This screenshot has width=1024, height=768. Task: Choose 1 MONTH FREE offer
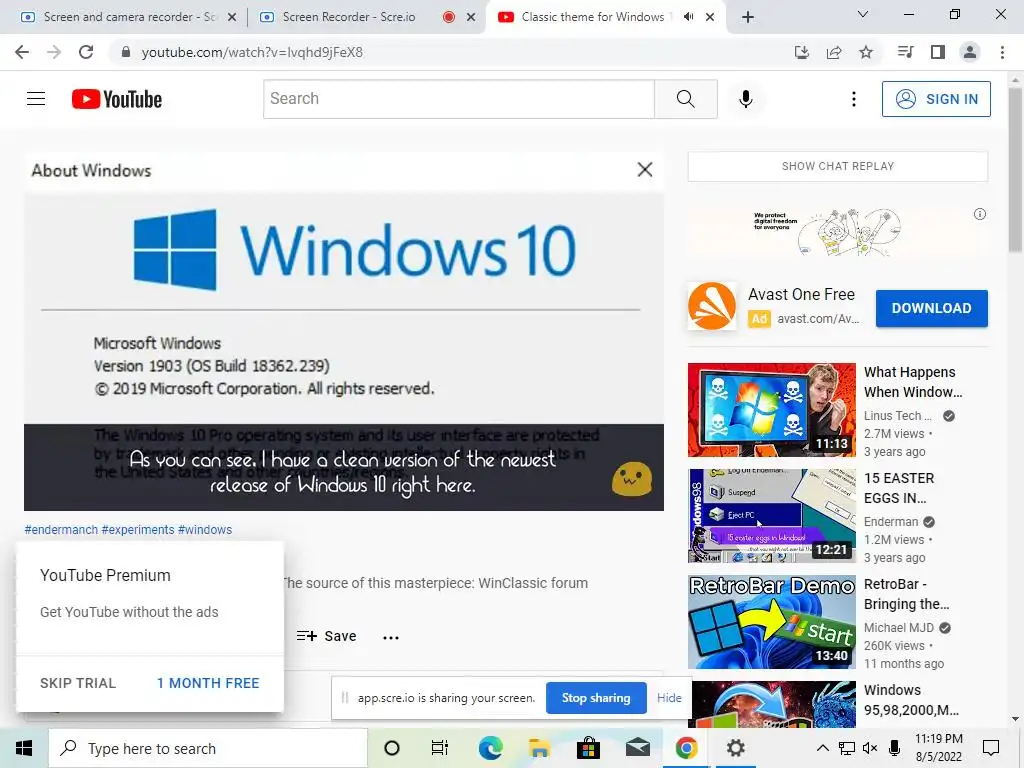coord(208,683)
